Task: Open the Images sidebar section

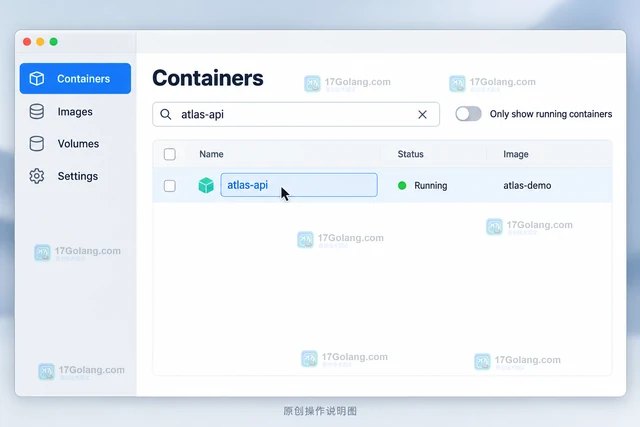Action: (x=75, y=111)
